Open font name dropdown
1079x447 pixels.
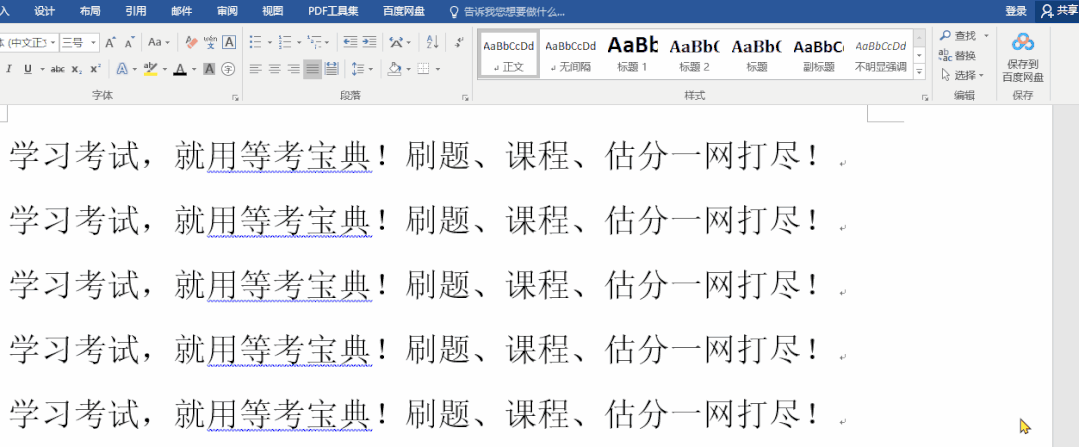click(x=53, y=43)
